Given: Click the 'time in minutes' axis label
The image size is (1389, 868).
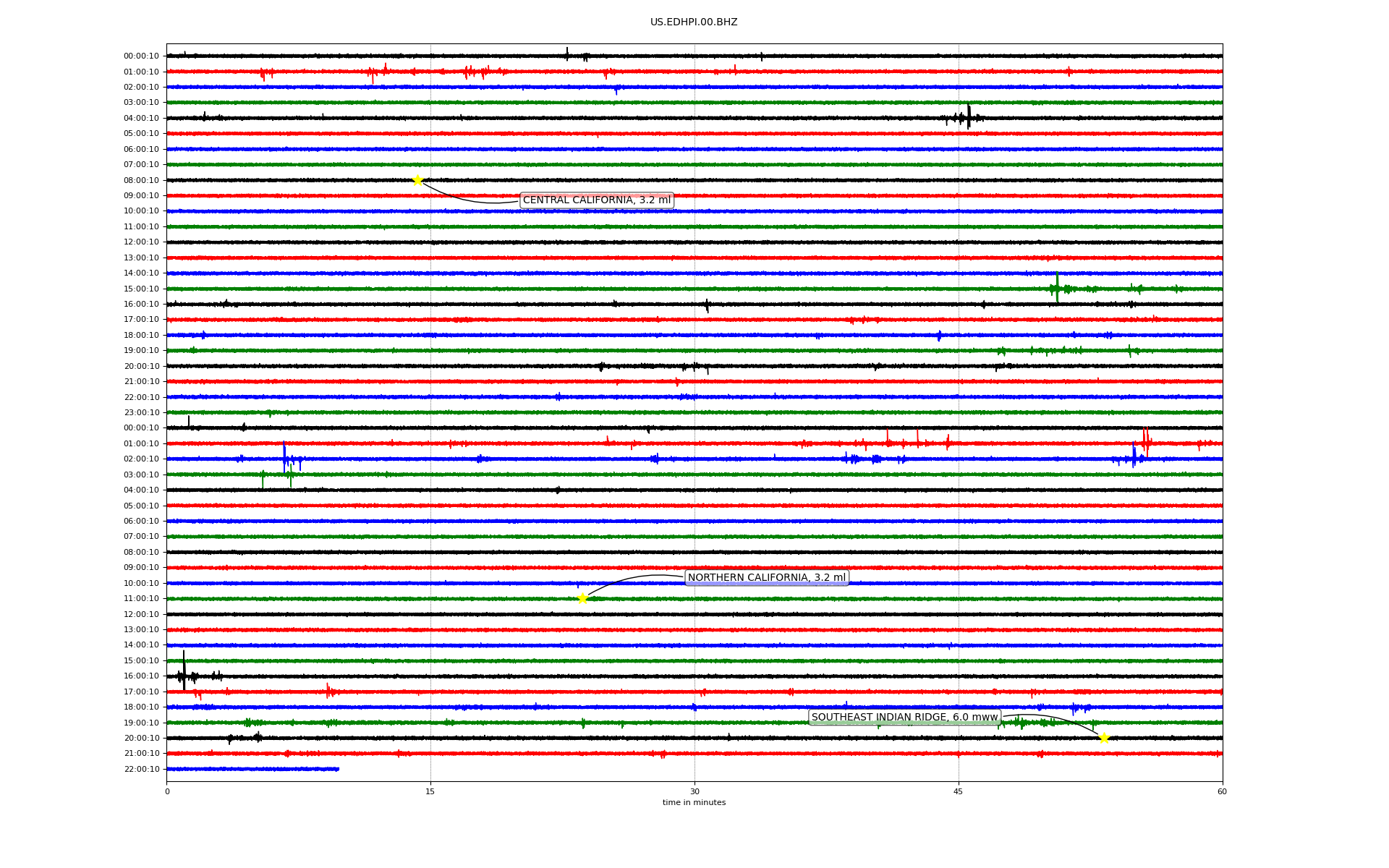Looking at the screenshot, I should point(694,803).
